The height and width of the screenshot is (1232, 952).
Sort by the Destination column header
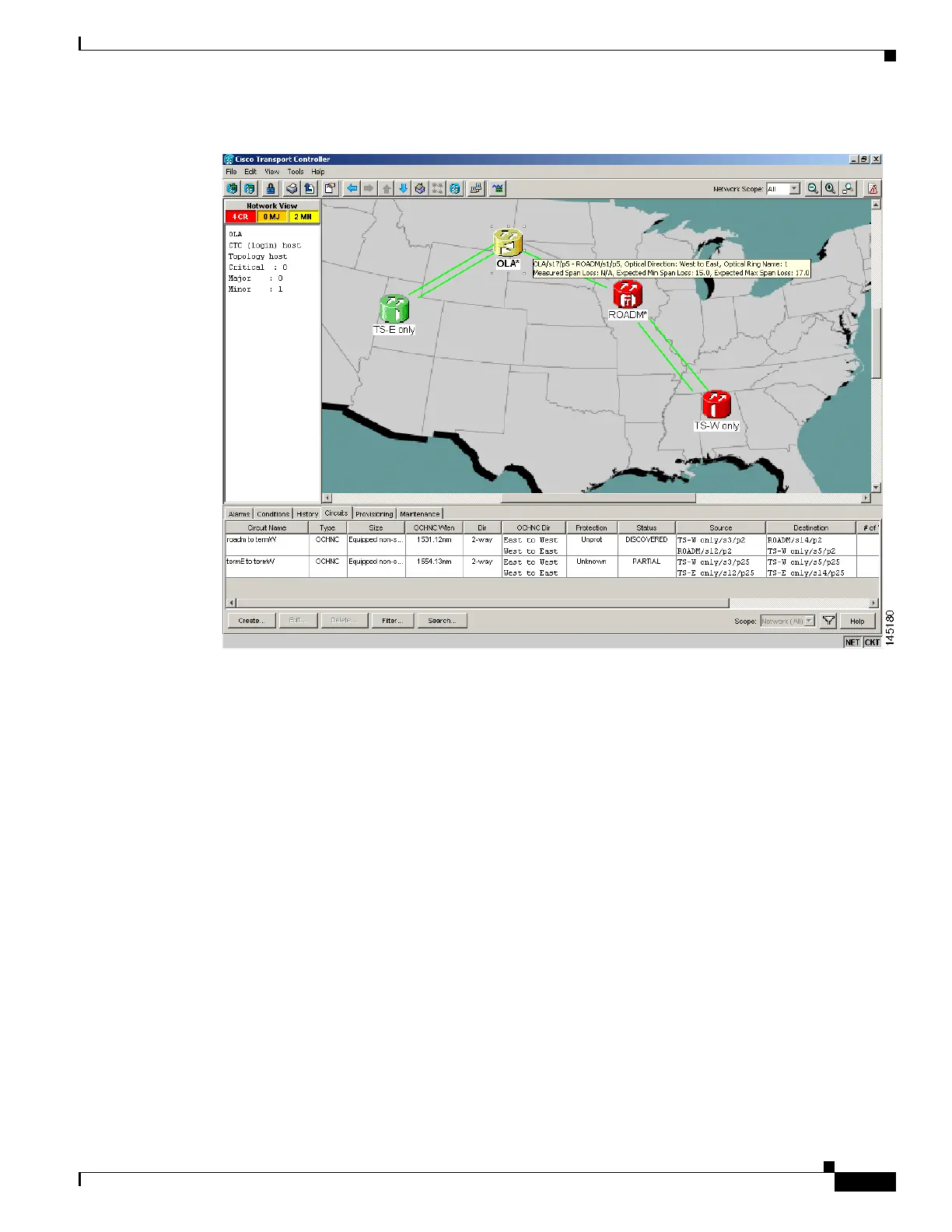[x=811, y=527]
